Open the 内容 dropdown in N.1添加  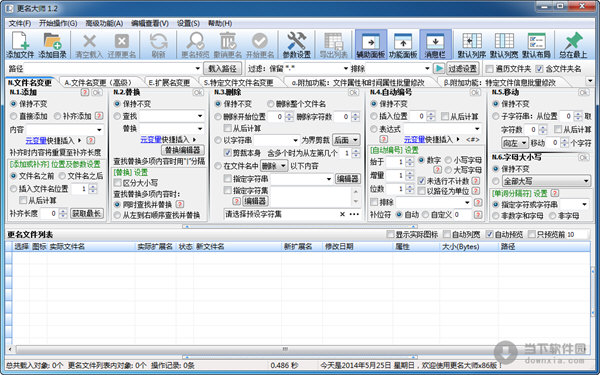99,130
